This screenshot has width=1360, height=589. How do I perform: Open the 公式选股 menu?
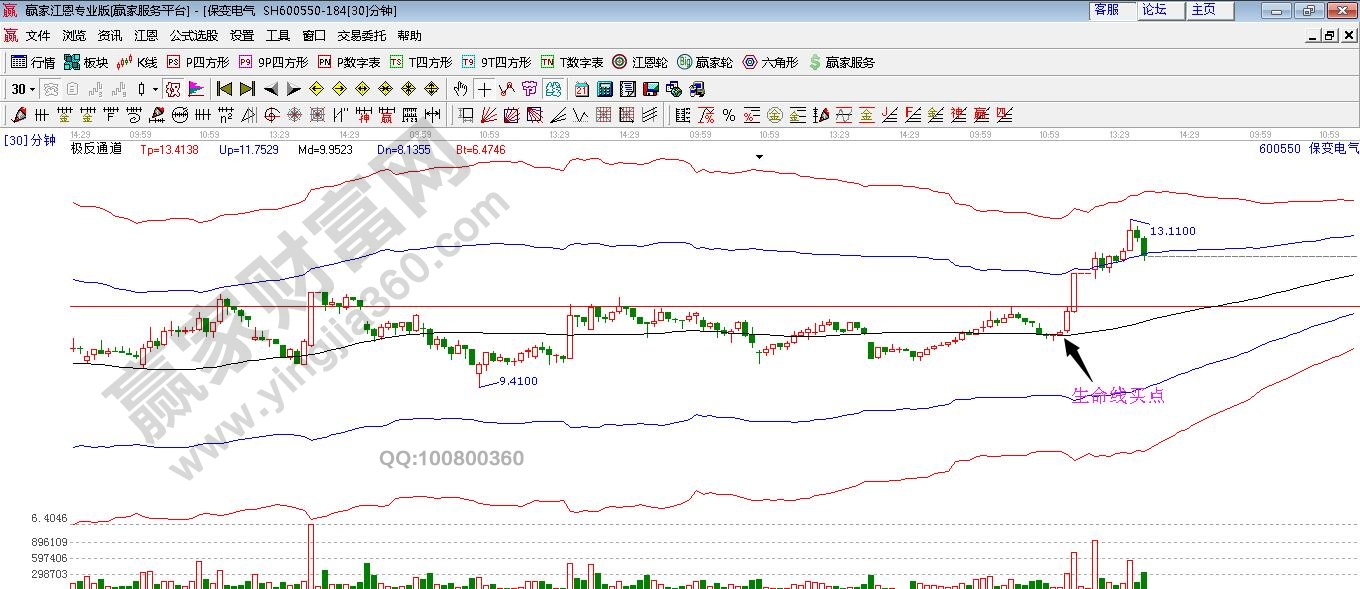point(193,35)
